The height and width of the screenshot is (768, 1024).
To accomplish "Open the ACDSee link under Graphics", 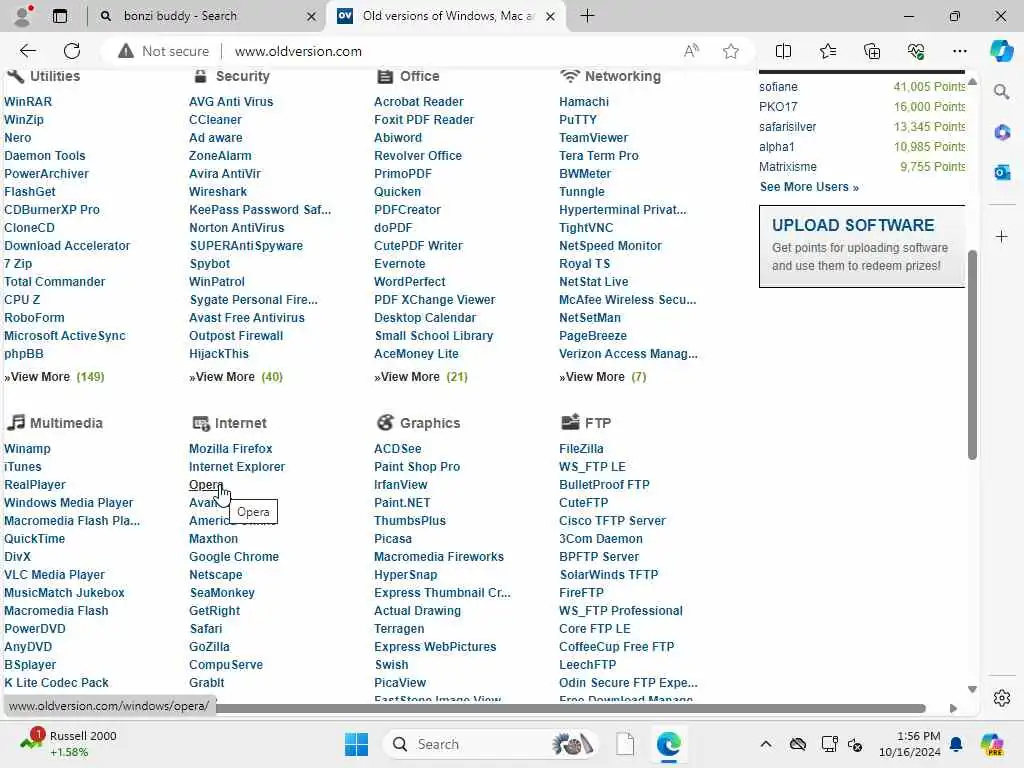I will point(398,449).
